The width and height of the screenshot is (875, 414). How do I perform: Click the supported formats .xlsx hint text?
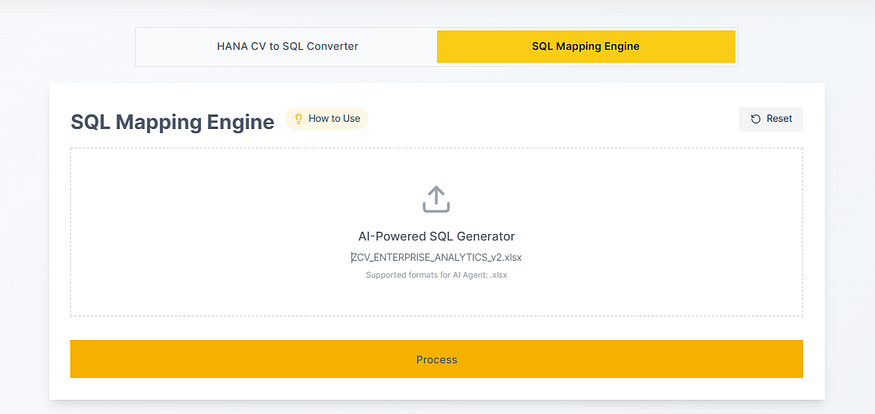[x=436, y=275]
